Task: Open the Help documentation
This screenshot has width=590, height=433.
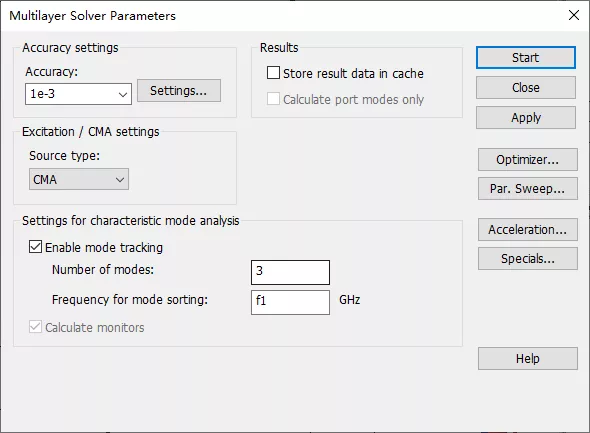Action: tap(528, 359)
